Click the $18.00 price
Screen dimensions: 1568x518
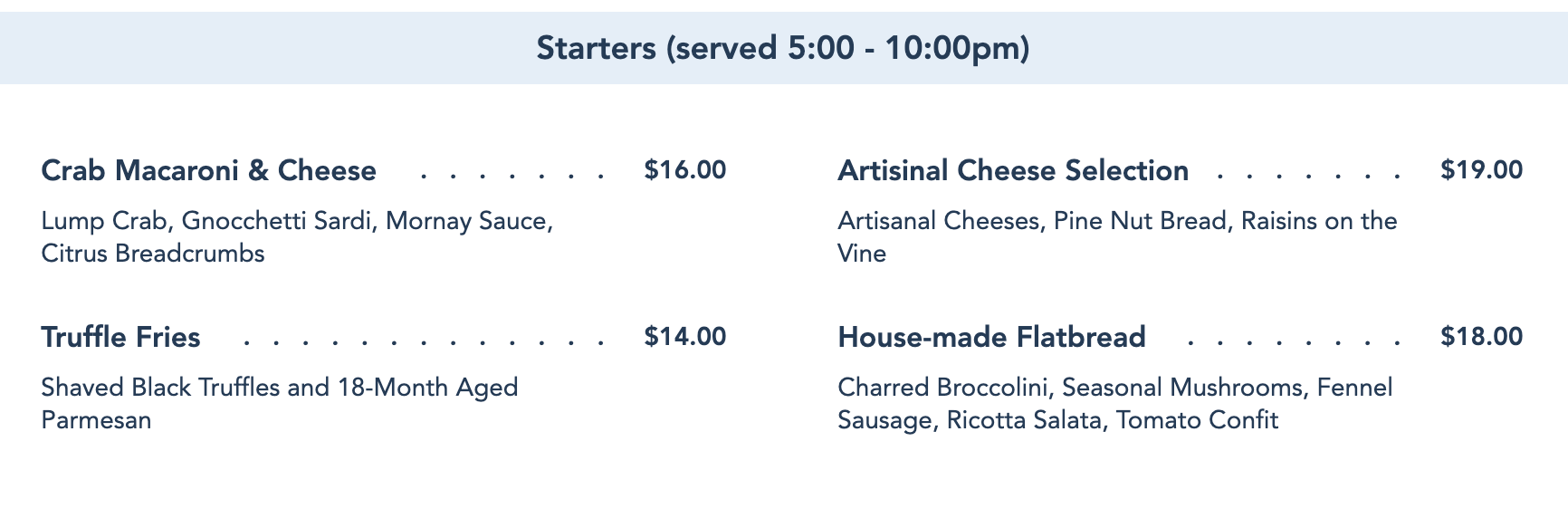1481,337
